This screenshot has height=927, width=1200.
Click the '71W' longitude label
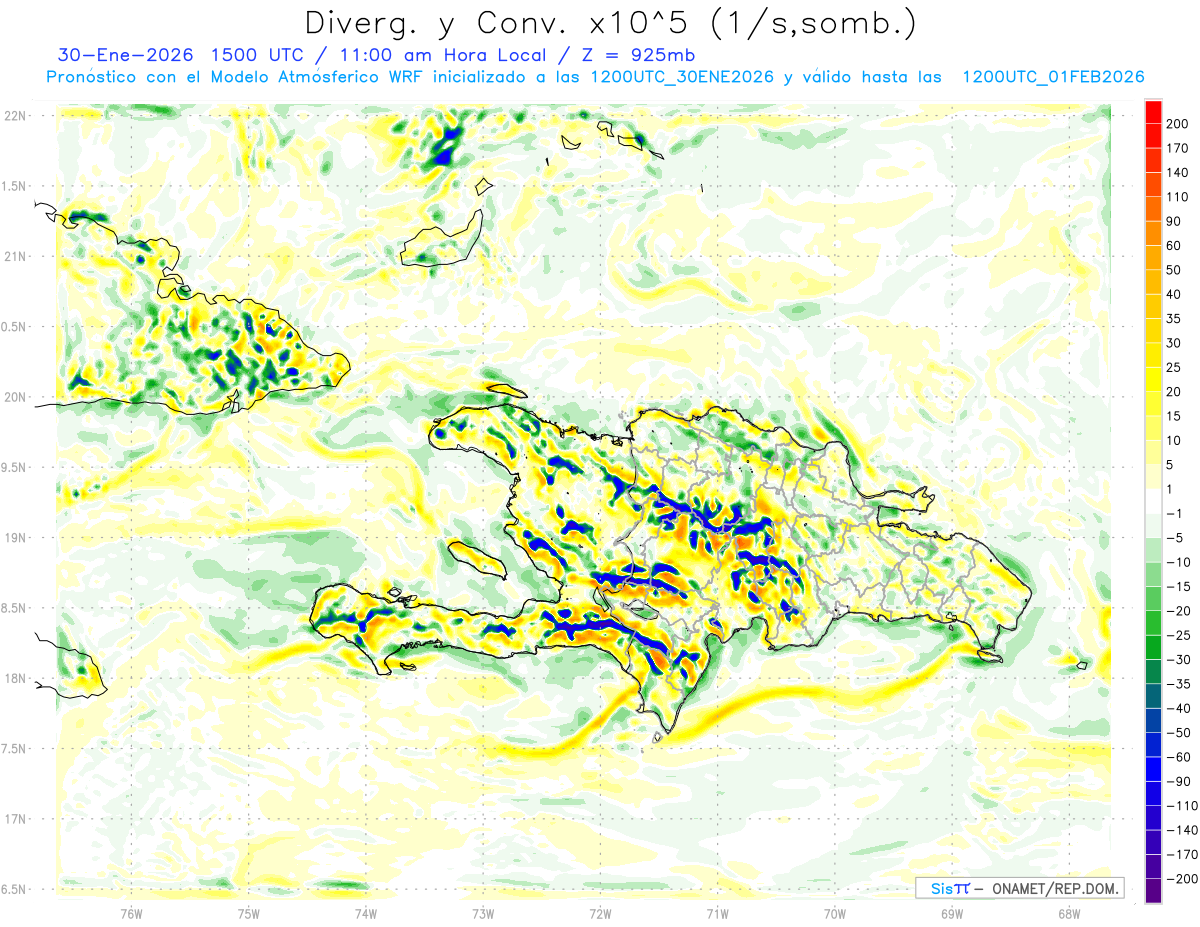pos(717,913)
